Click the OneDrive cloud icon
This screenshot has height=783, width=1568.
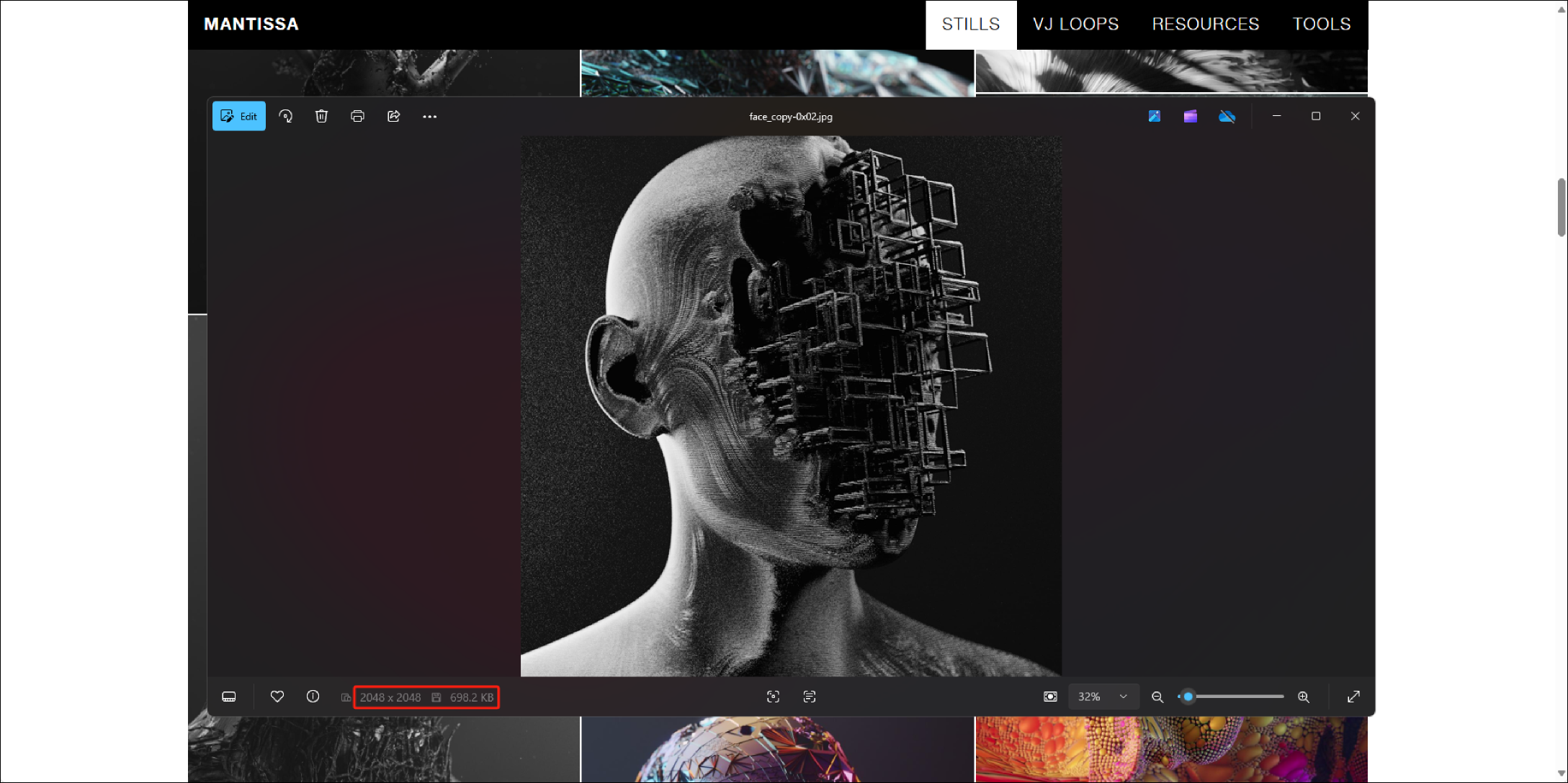[x=1227, y=116]
